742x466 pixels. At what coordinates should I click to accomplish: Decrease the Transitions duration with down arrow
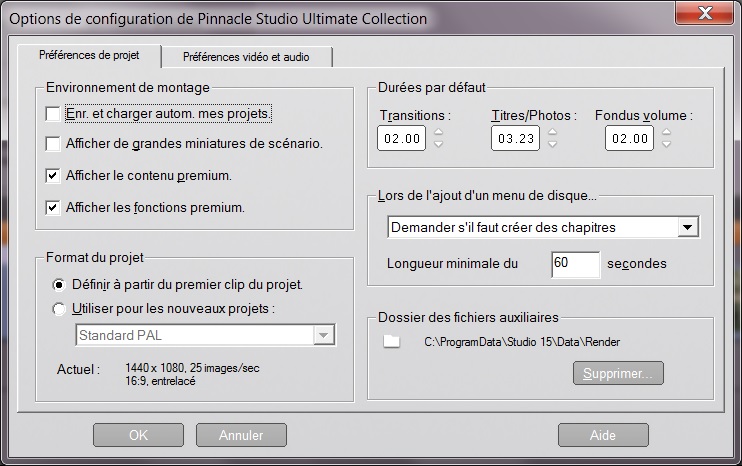(439, 144)
